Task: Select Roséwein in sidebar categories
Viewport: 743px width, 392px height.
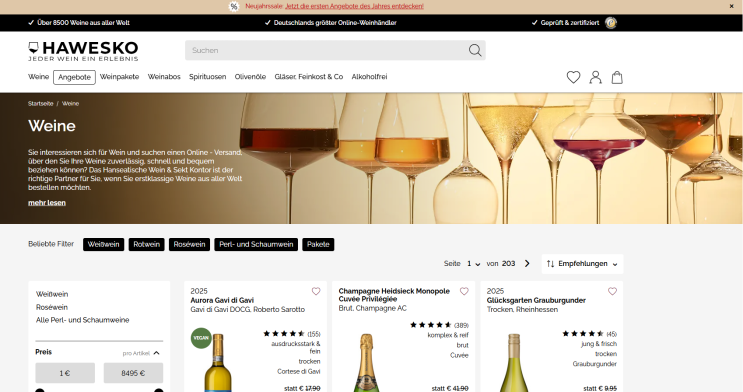Action: point(52,307)
